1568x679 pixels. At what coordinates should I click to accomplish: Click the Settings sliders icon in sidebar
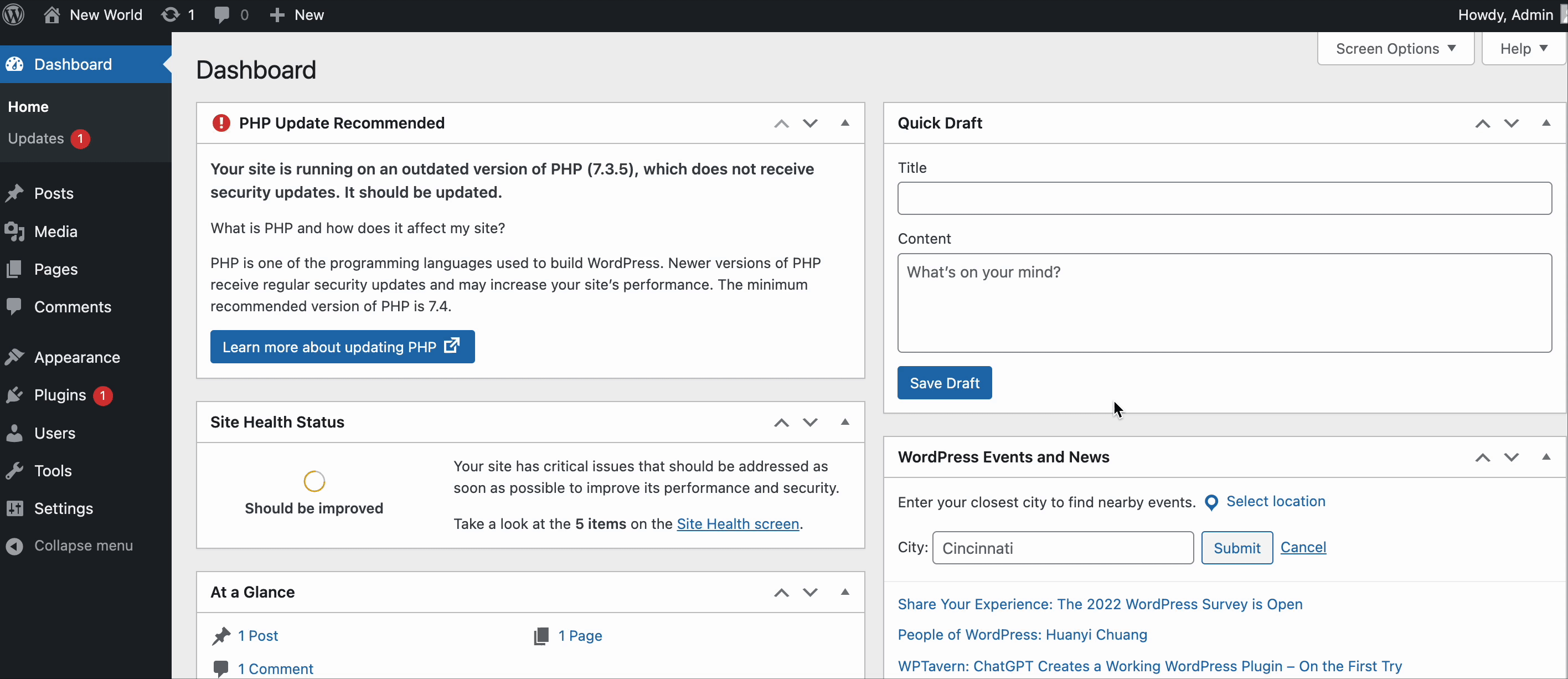[14, 508]
